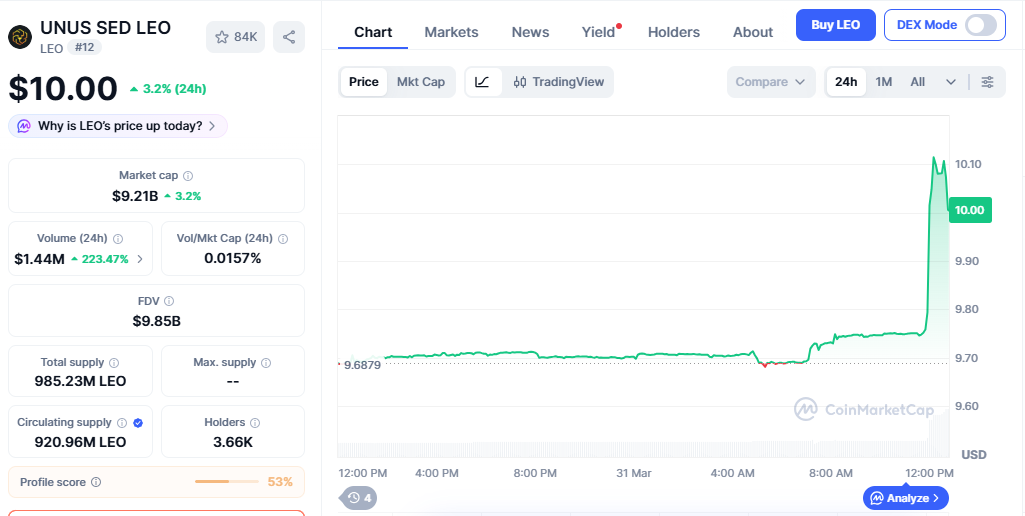Click the $9.85B FDV value
Image resolution: width=1025 pixels, height=516 pixels.
(x=156, y=321)
